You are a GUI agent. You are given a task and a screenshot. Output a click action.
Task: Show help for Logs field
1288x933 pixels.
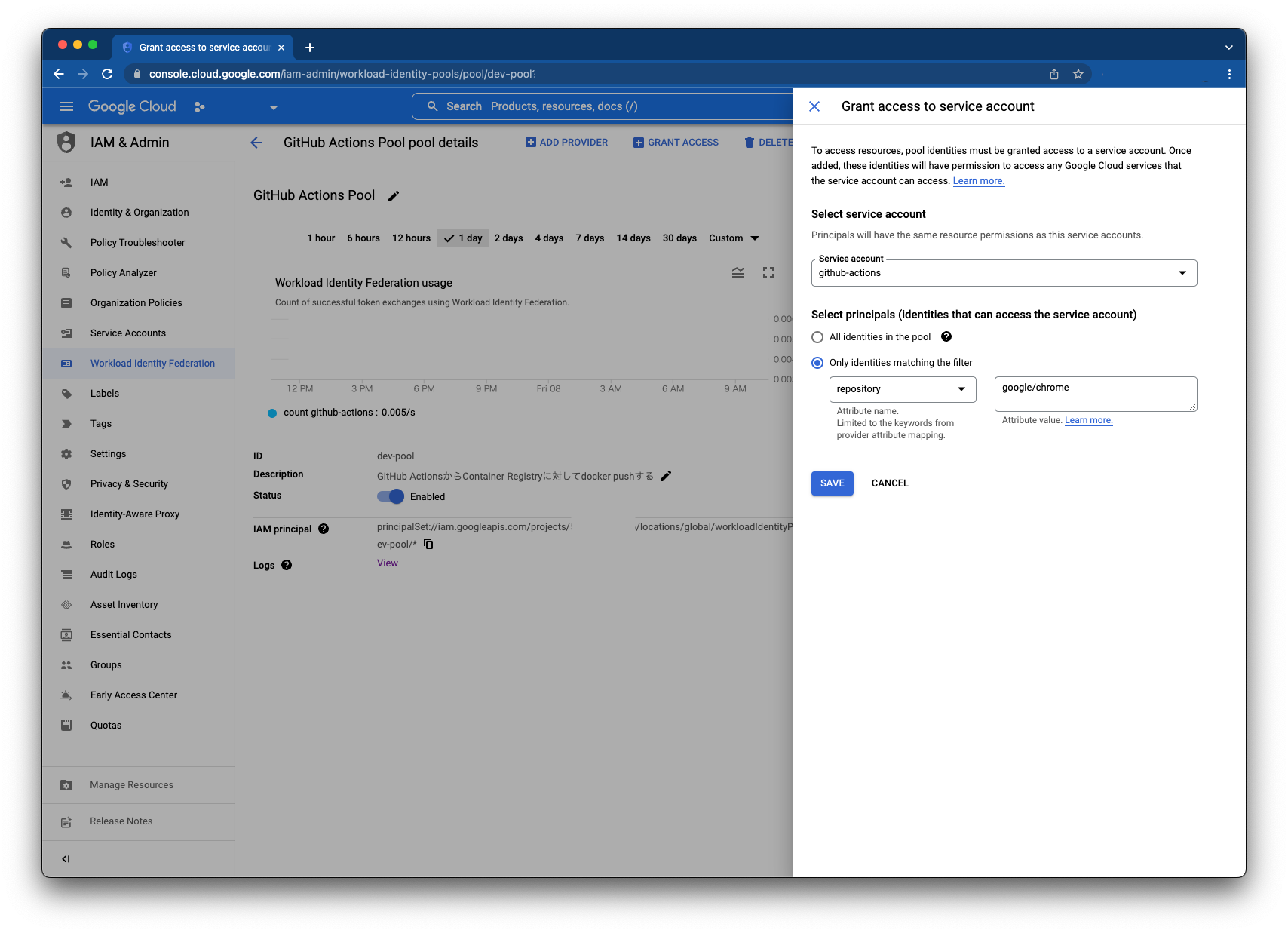[287, 565]
